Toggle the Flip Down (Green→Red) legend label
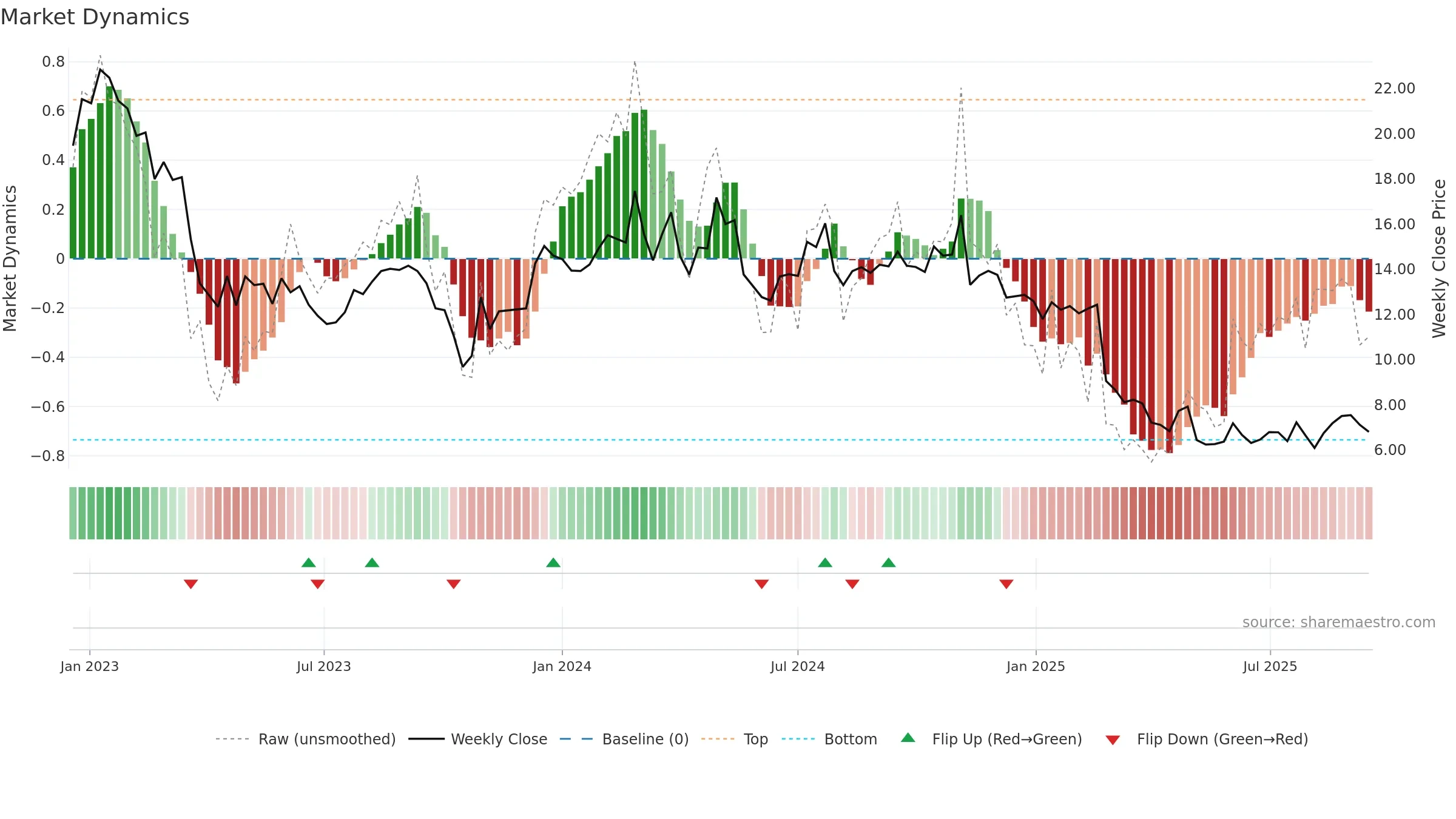1456x819 pixels. pos(1222,739)
